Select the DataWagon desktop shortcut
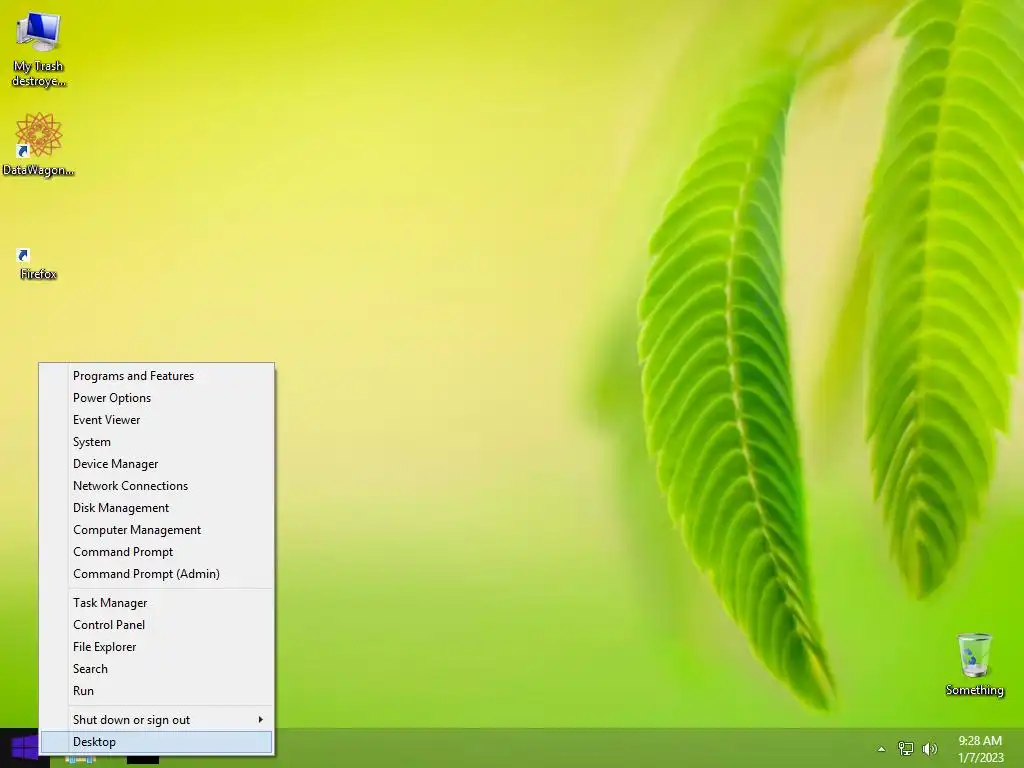This screenshot has height=768, width=1024. [x=39, y=144]
